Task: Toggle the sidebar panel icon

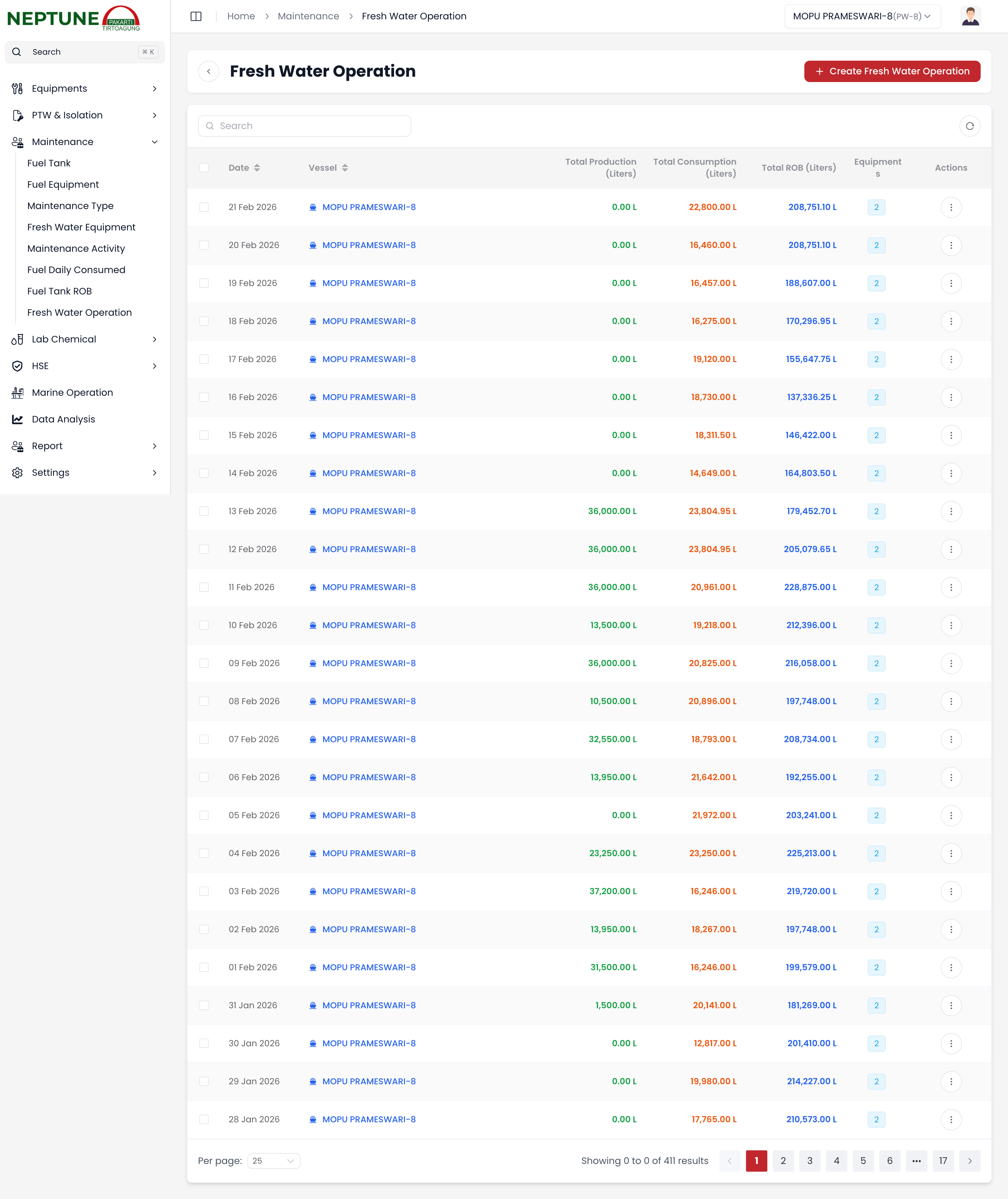Action: click(x=196, y=16)
